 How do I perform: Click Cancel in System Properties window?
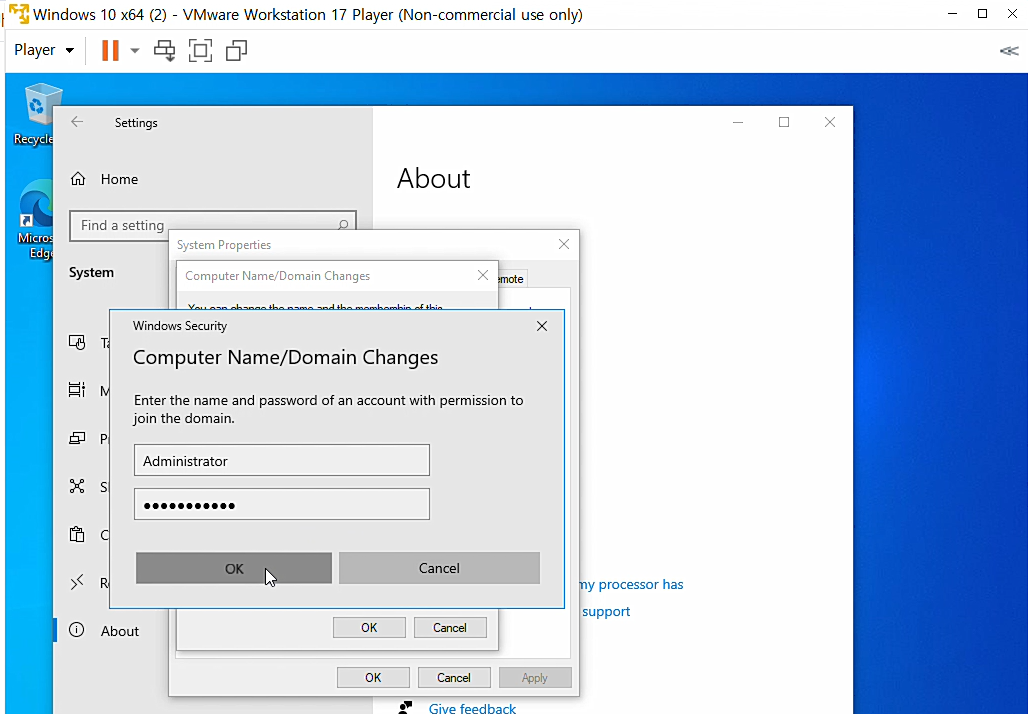[454, 677]
